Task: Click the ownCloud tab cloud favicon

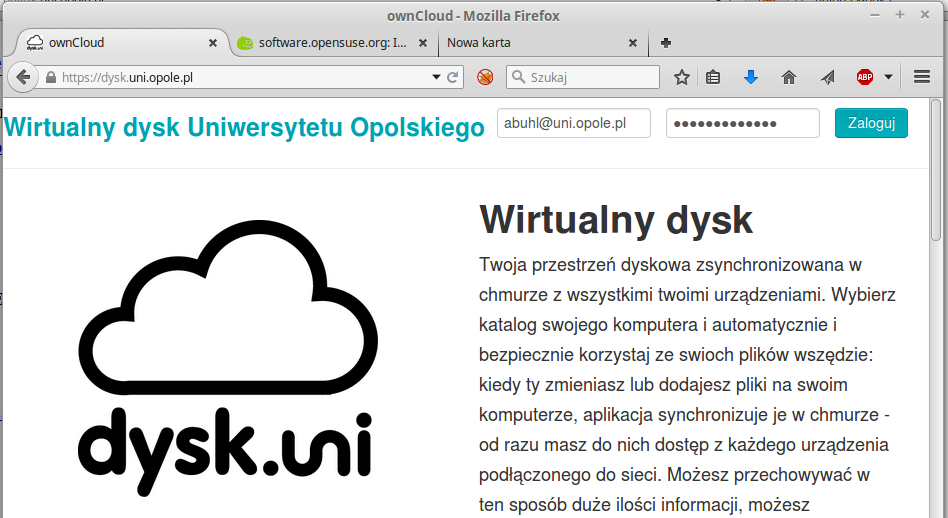Action: coord(35,42)
